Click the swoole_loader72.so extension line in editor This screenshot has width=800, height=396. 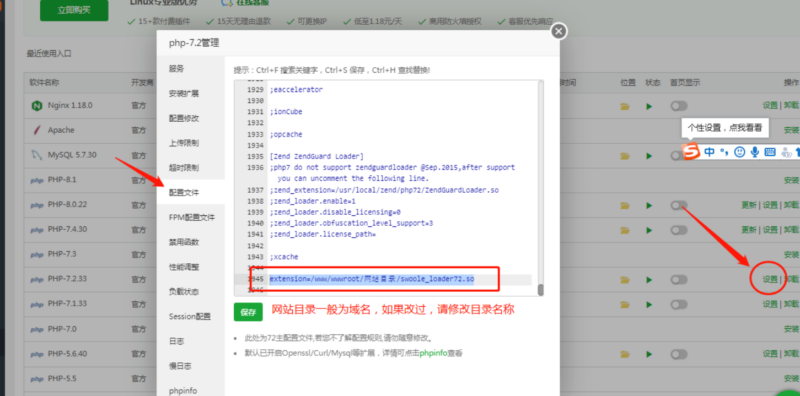click(372, 280)
